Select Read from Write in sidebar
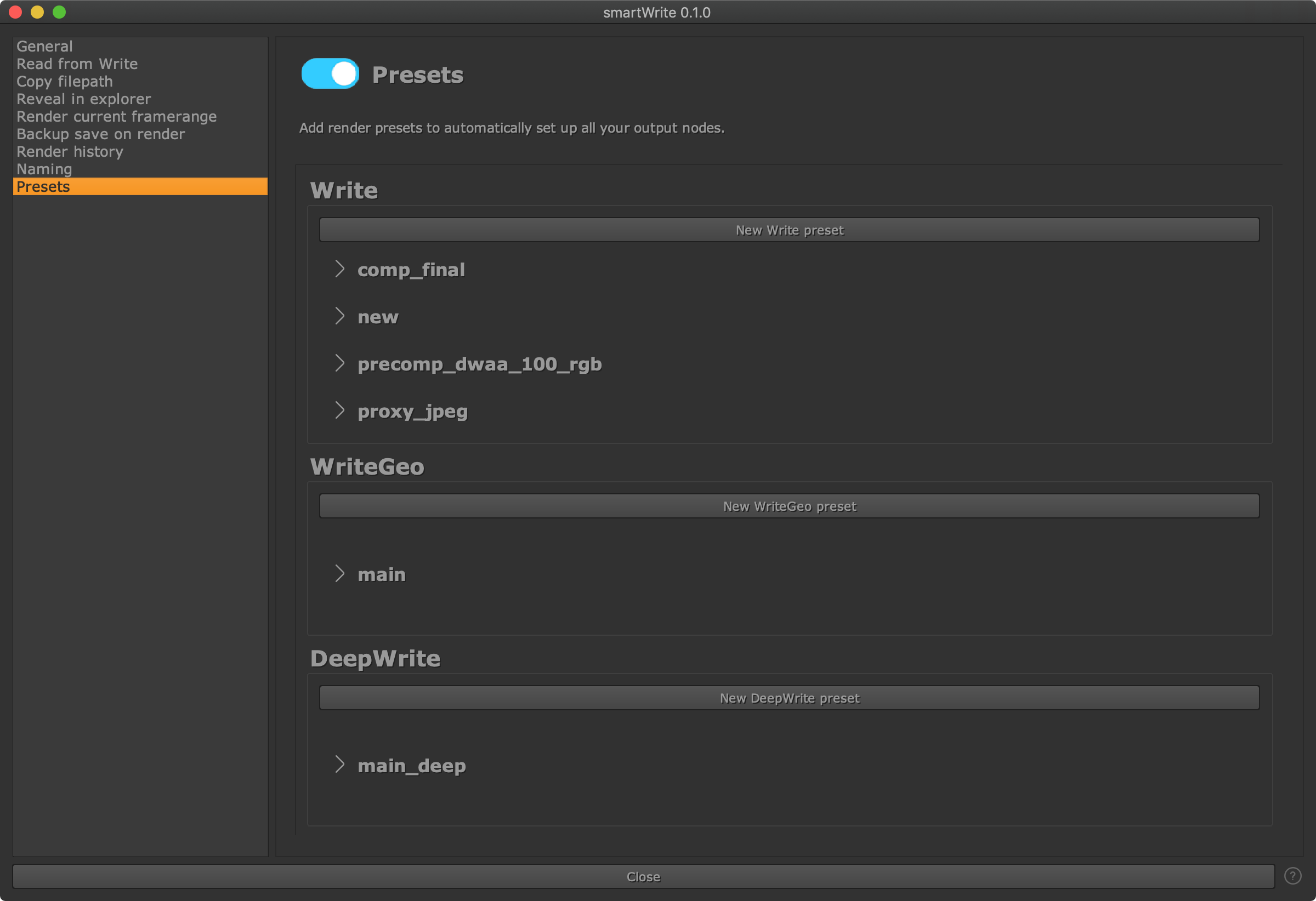The image size is (1316, 901). tap(77, 64)
